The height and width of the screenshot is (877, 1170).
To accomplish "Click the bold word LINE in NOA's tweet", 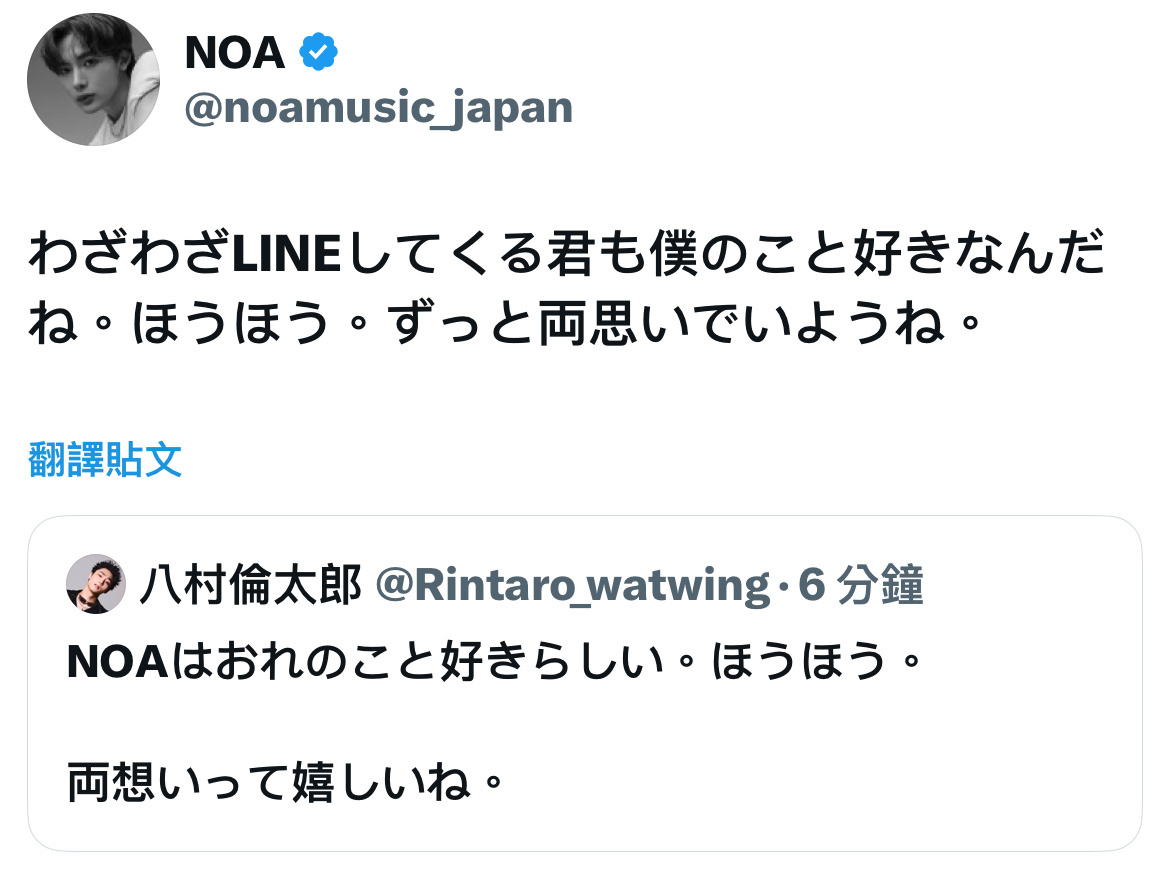I will point(287,254).
